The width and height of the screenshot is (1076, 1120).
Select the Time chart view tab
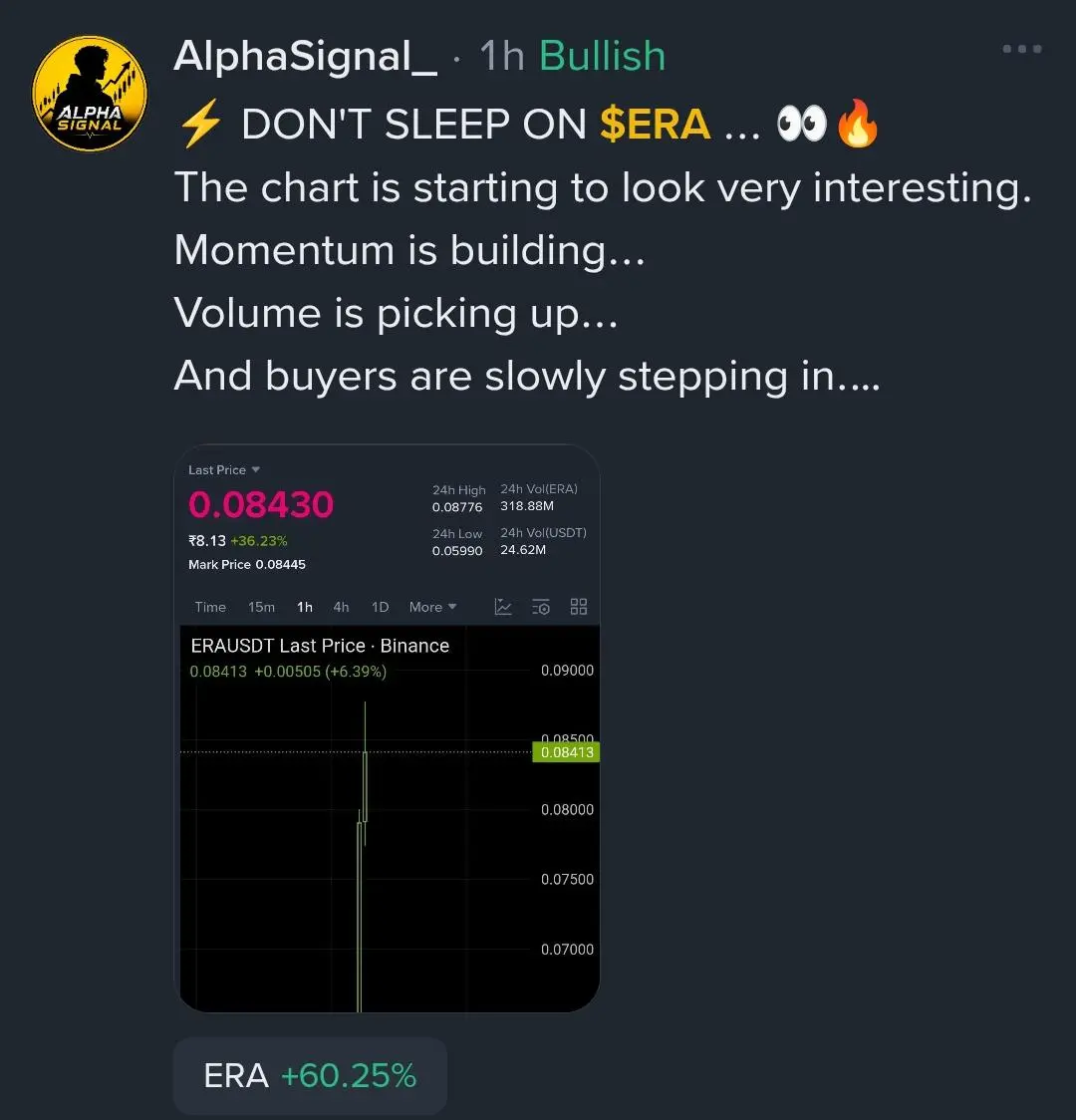point(210,607)
